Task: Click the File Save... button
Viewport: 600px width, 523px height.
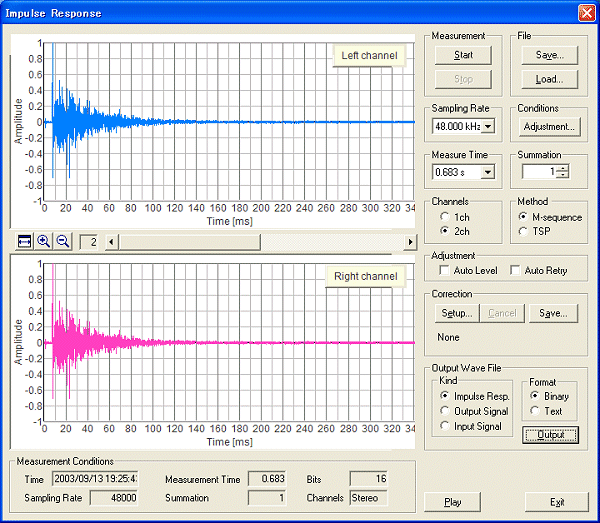Action: coord(549,55)
